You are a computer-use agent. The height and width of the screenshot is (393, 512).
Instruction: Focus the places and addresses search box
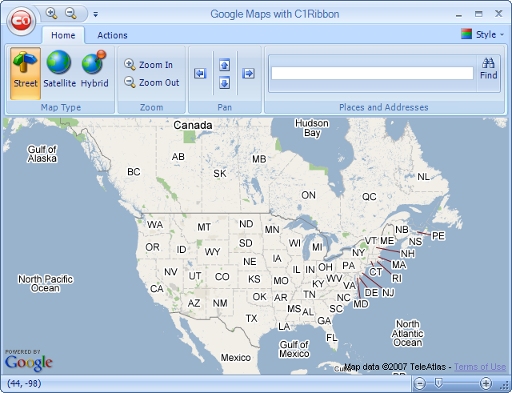[372, 73]
